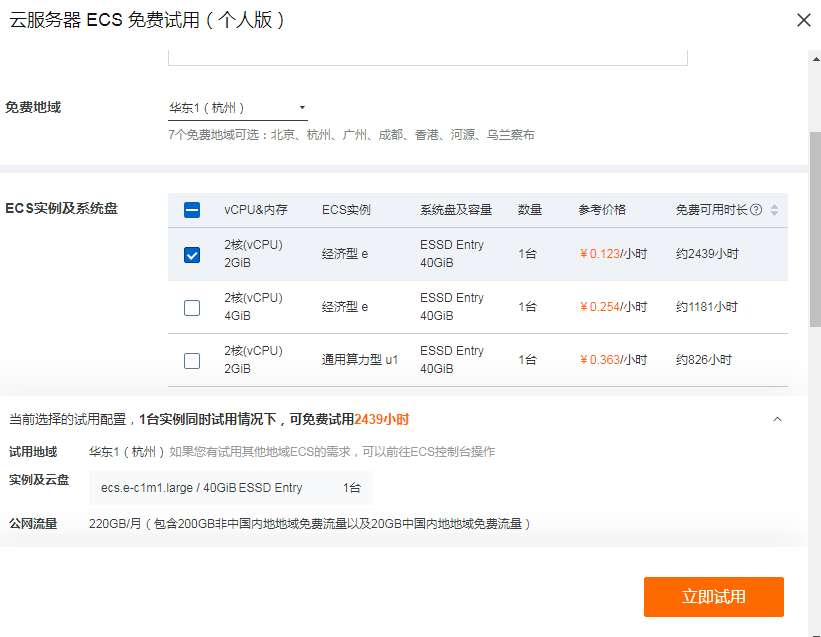Click the 约2439小时 free usage duration cell
Image resolution: width=821 pixels, height=637 pixels.
click(707, 254)
